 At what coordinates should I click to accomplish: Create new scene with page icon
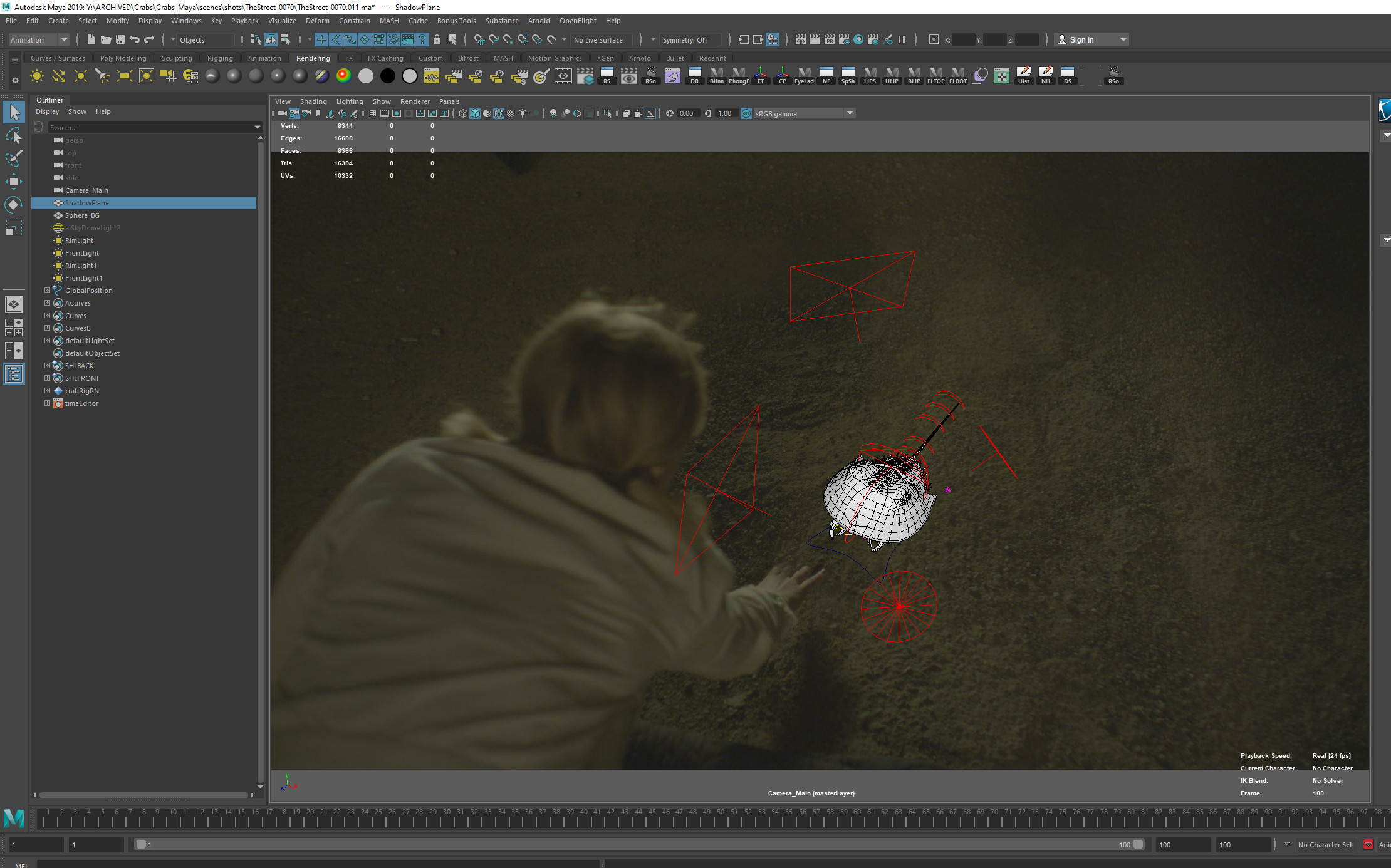point(91,39)
